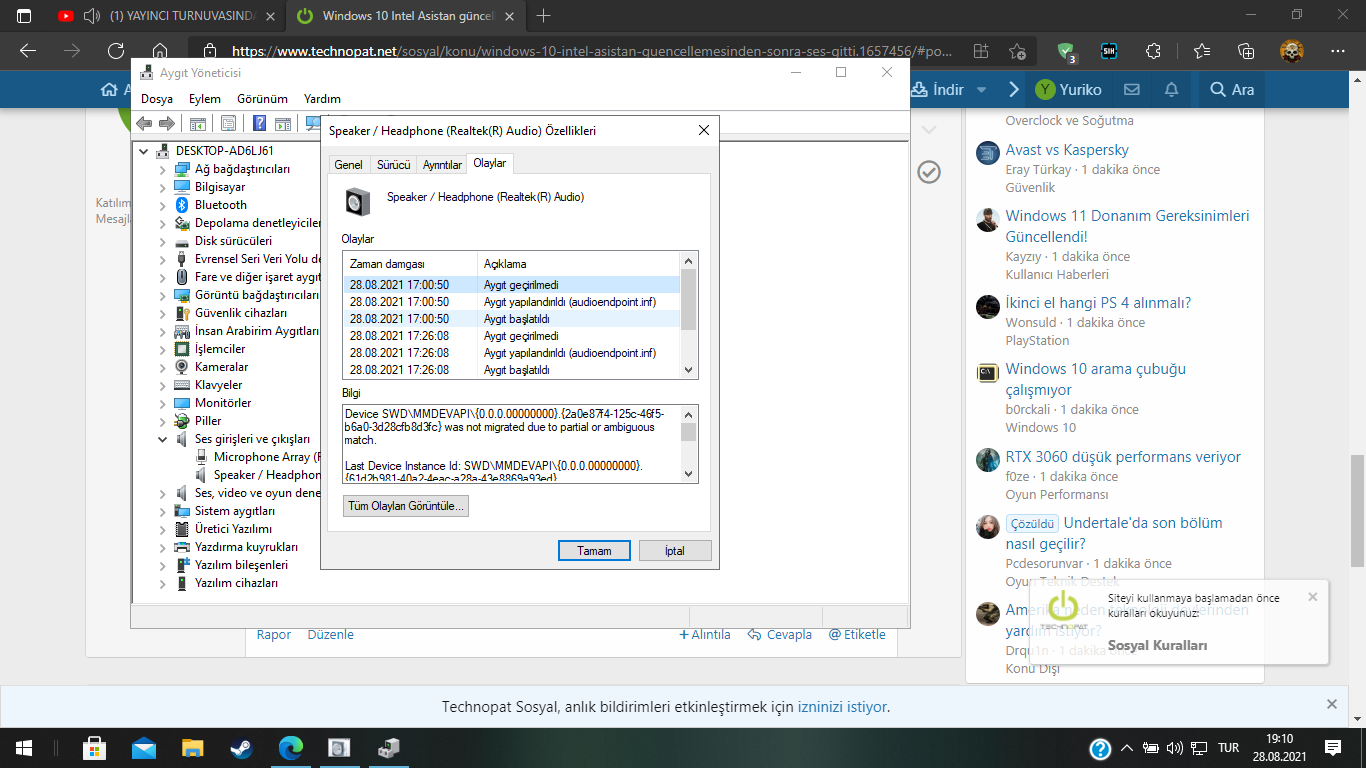The height and width of the screenshot is (768, 1366).
Task: Click the forward arrow in Aygıt Yöneticisi toolbar
Action: pos(166,123)
